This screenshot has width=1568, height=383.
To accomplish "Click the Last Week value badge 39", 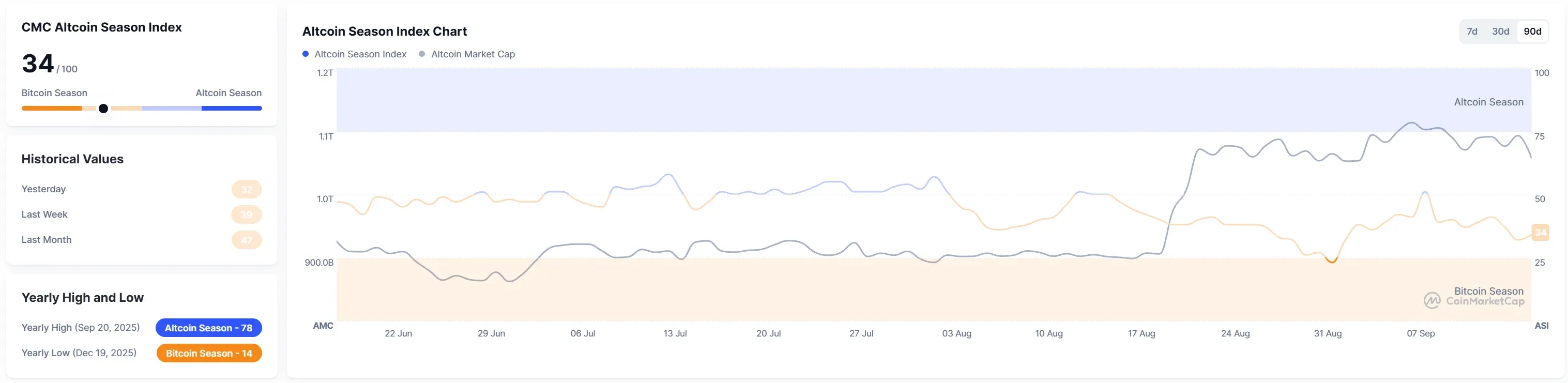I will [x=247, y=215].
